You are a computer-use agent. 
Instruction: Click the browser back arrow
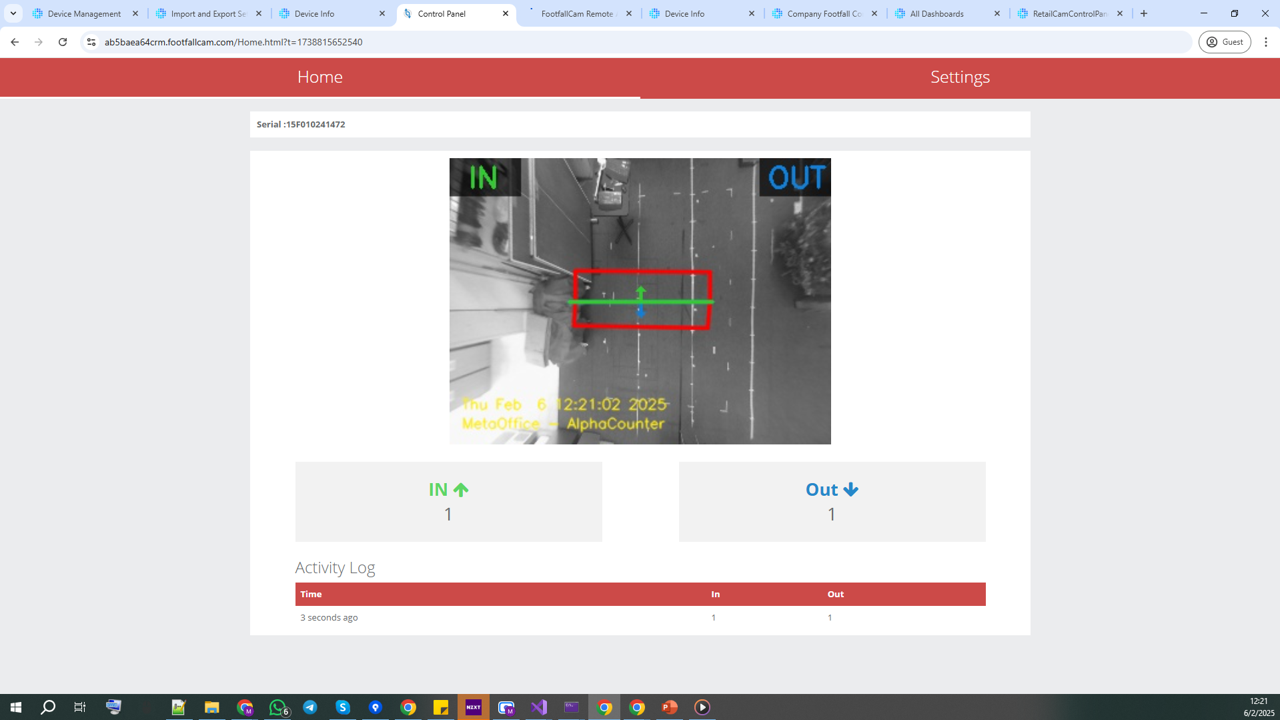click(15, 42)
